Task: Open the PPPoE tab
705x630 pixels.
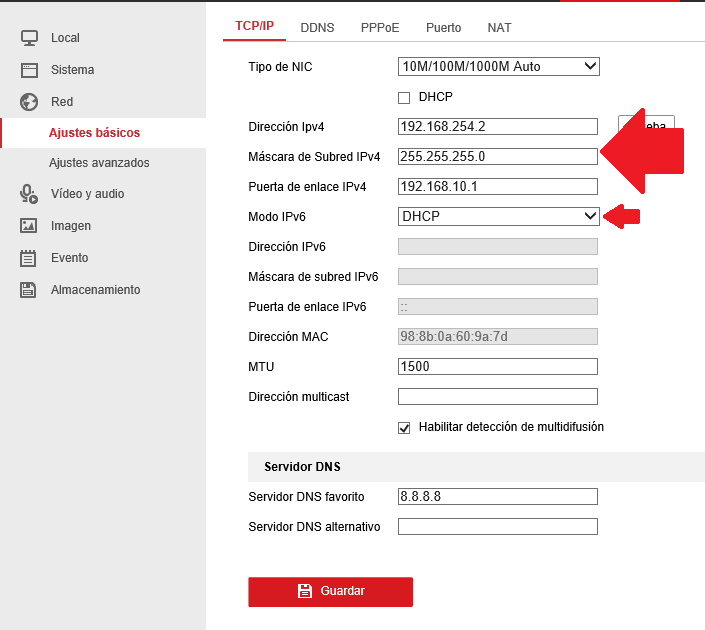Action: tap(380, 28)
